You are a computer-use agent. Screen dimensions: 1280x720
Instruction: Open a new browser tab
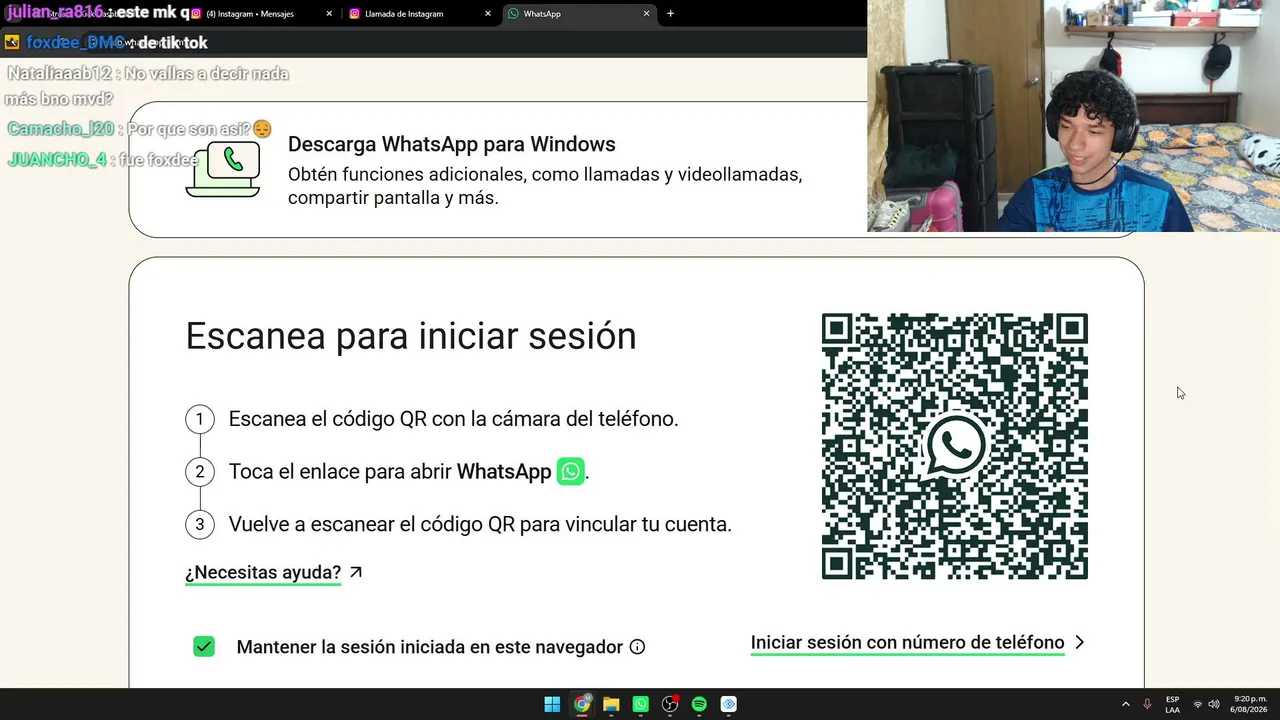[670, 14]
